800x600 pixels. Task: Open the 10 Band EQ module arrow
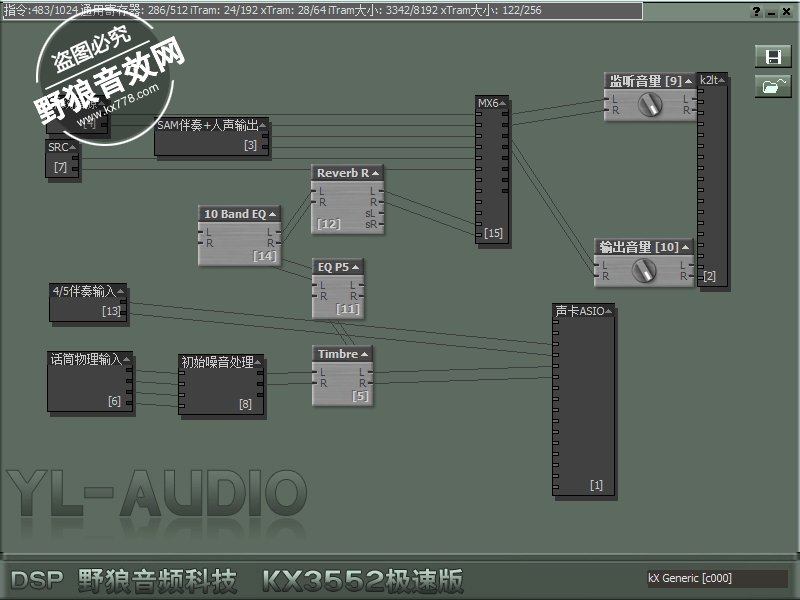[x=272, y=214]
